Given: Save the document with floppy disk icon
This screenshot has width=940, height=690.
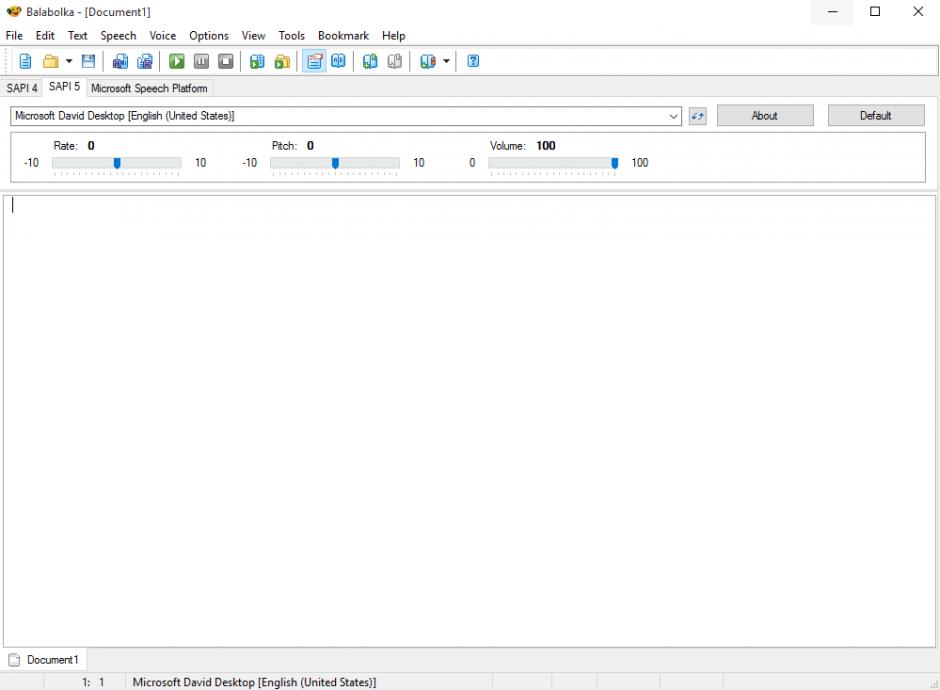Looking at the screenshot, I should pyautogui.click(x=89, y=61).
